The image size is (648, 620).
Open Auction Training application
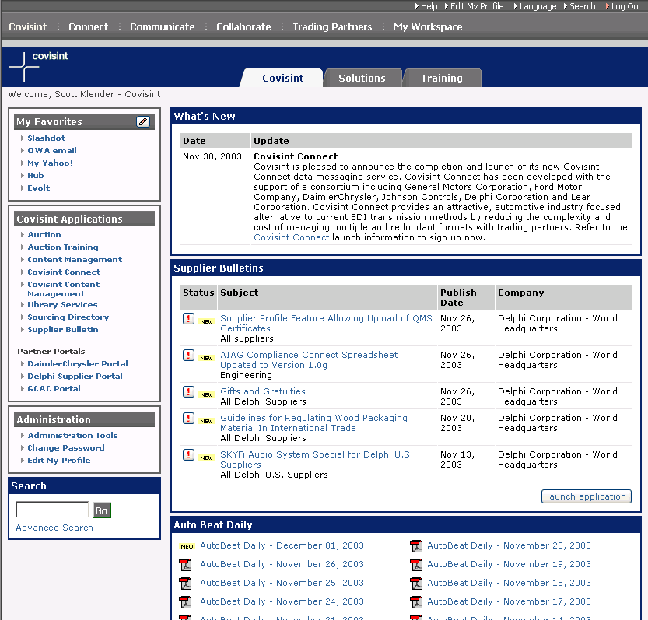point(63,247)
